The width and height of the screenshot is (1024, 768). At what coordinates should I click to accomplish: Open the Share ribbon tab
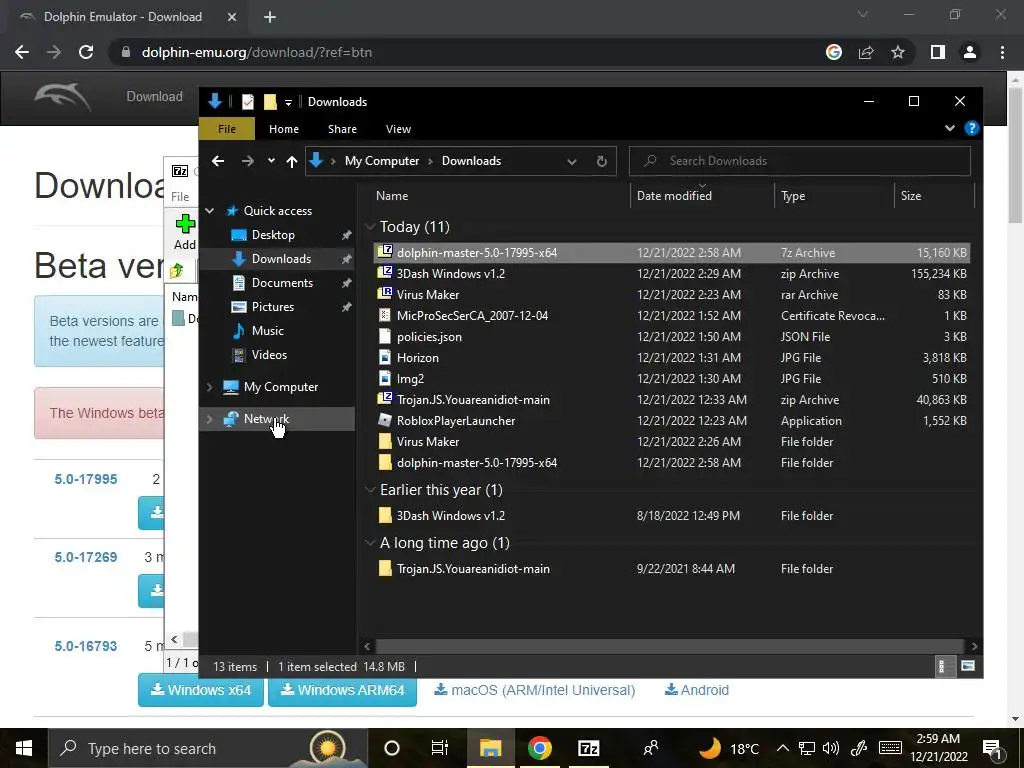click(342, 129)
